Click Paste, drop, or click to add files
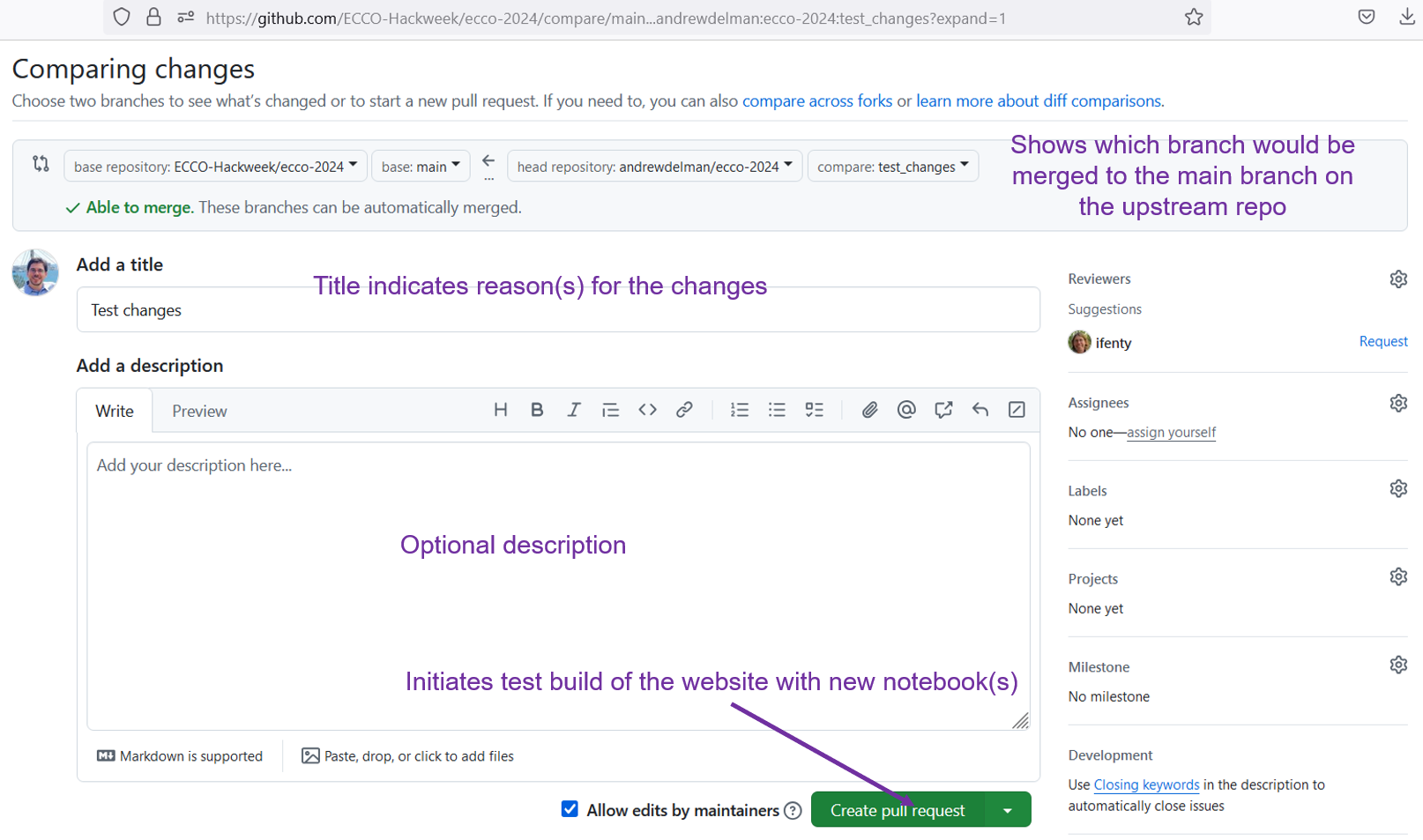Image resolution: width=1423 pixels, height=840 pixels. click(x=408, y=756)
